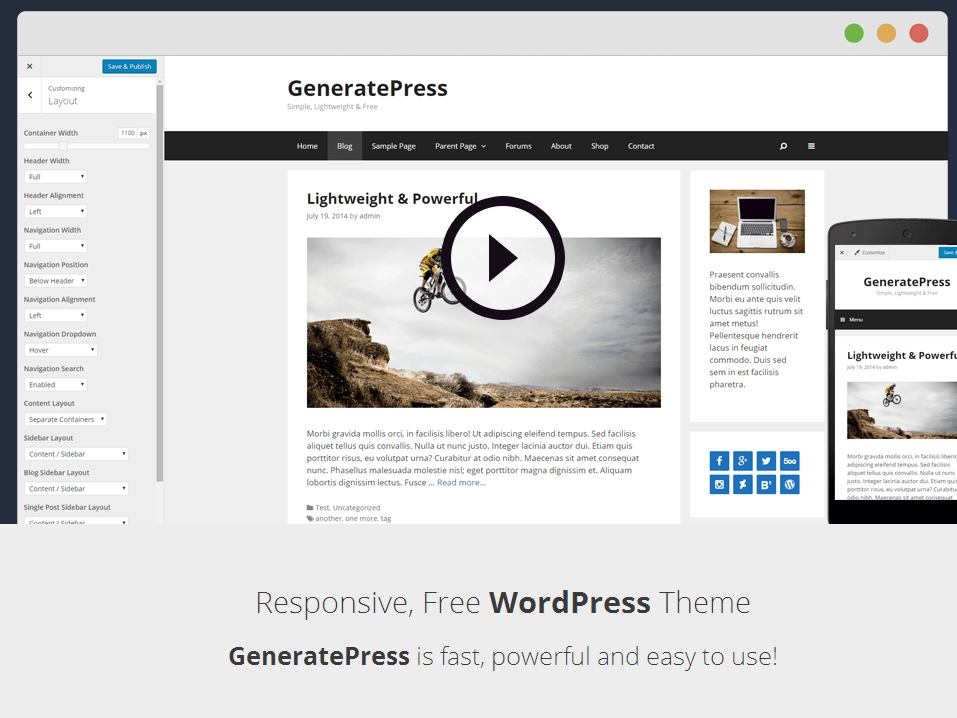This screenshot has height=718, width=957.
Task: Click the Google Plus icon
Action: (x=743, y=461)
